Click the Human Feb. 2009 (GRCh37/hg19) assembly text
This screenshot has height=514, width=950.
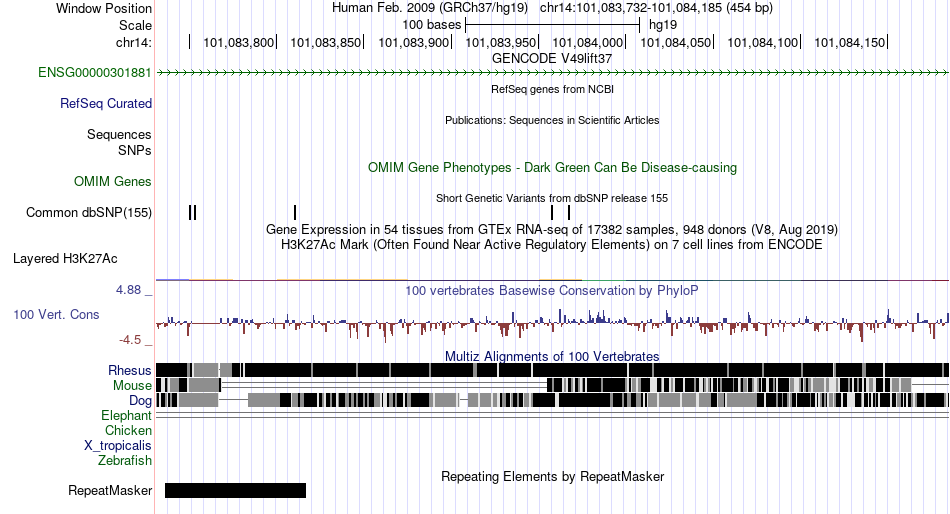coord(430,8)
